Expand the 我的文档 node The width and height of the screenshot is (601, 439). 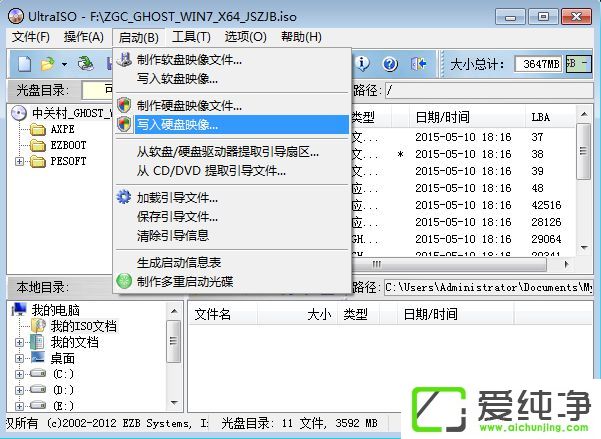click(19, 342)
